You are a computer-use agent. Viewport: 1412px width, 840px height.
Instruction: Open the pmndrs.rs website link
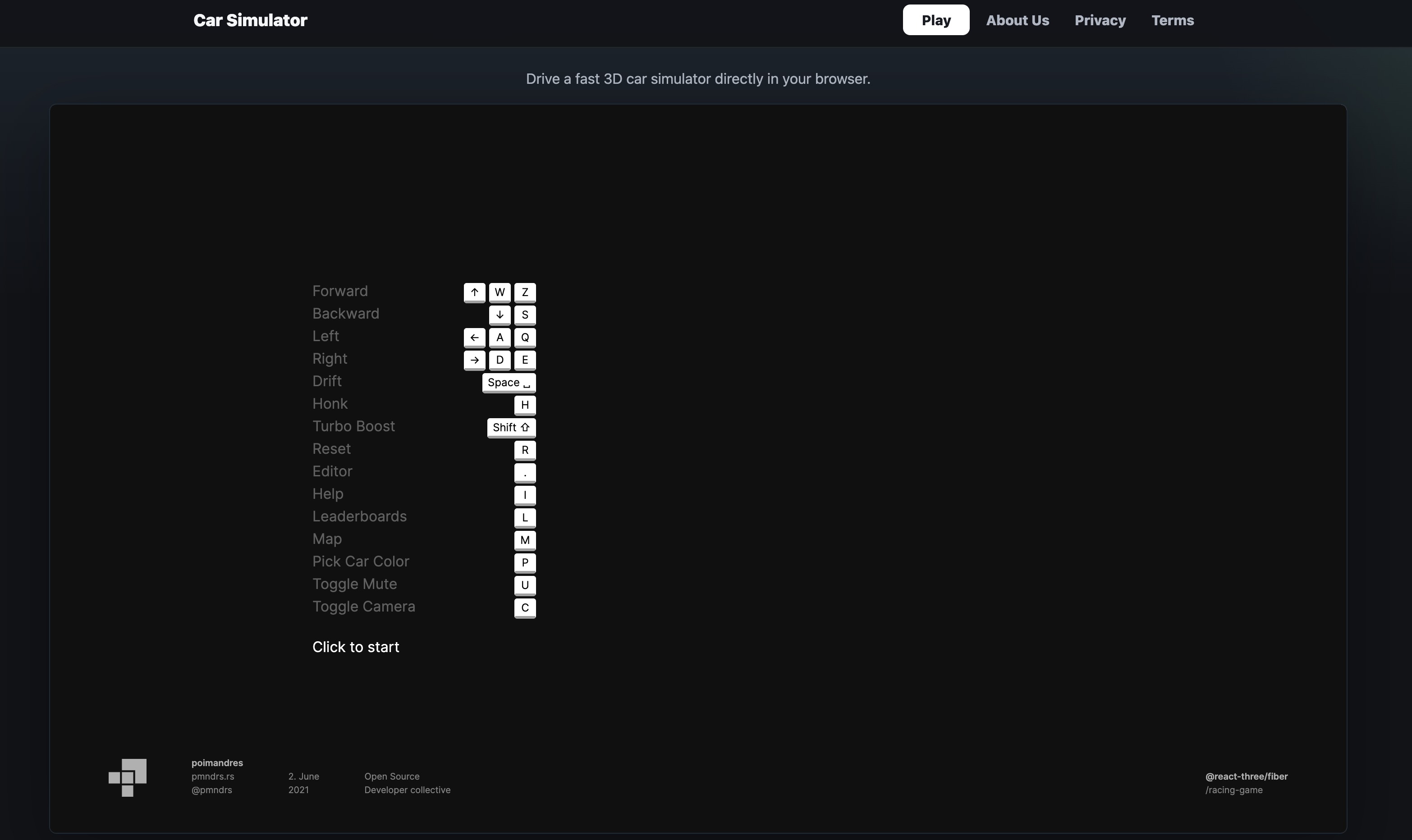point(213,776)
